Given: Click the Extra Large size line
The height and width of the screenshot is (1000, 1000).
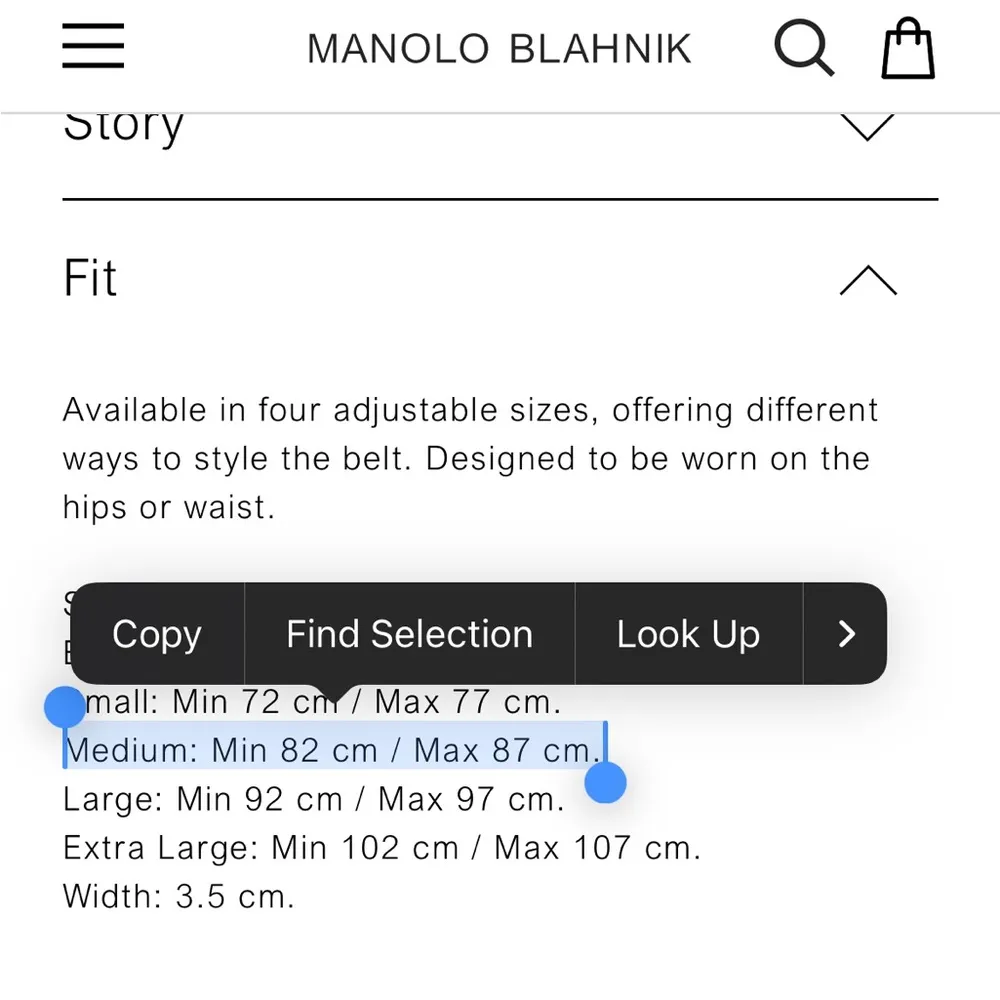Looking at the screenshot, I should [x=382, y=847].
